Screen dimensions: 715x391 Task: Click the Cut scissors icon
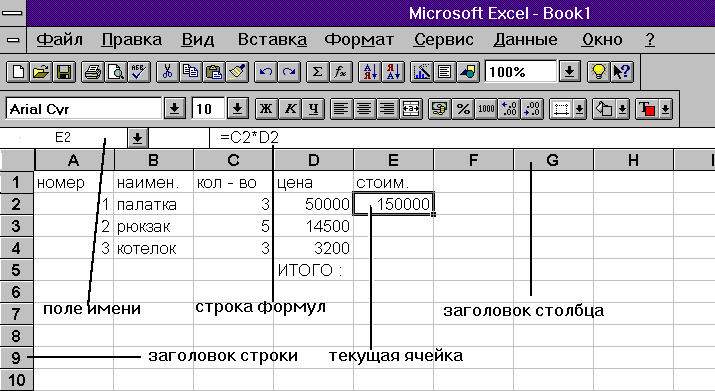pyautogui.click(x=167, y=72)
